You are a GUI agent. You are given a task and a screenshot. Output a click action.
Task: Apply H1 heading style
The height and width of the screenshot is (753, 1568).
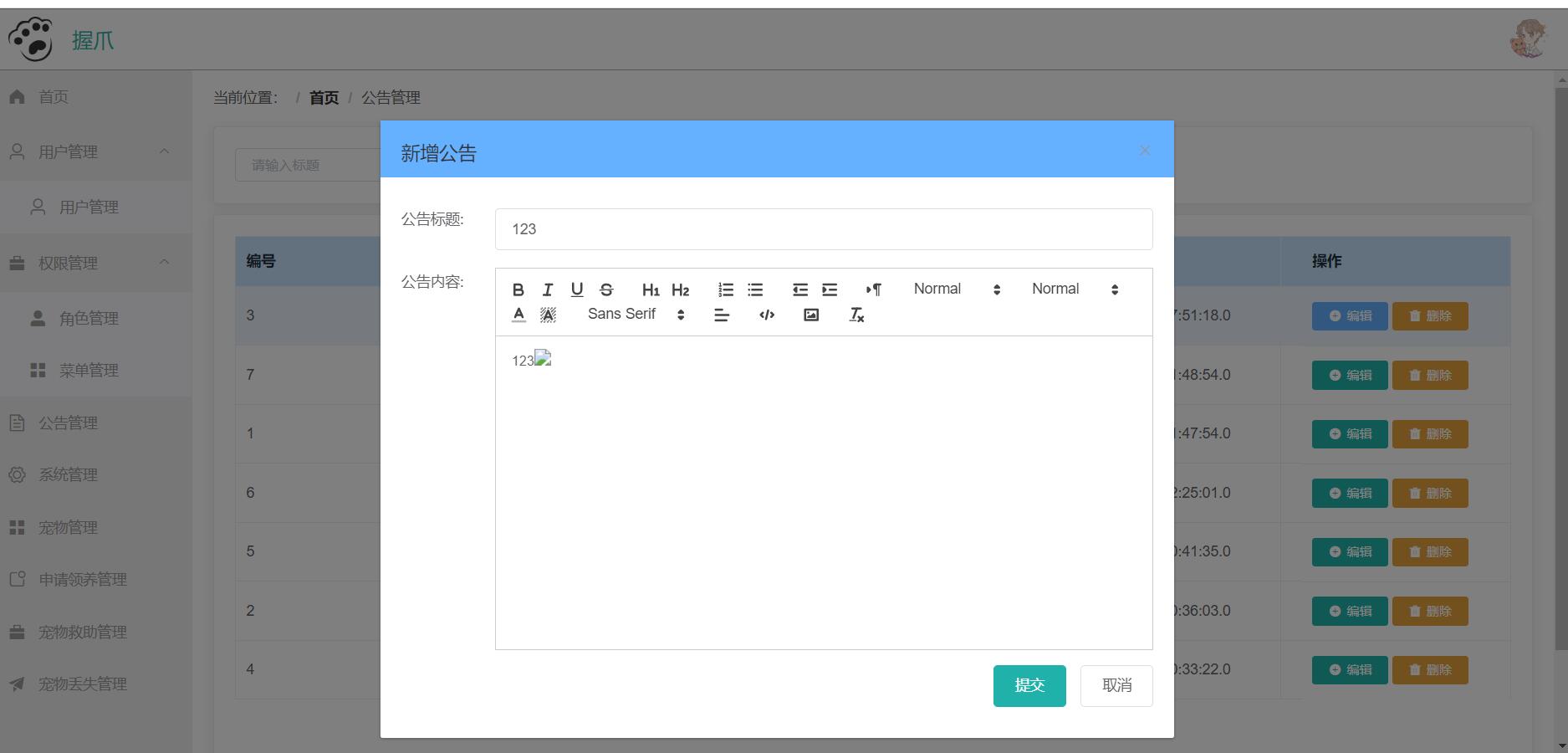click(651, 289)
